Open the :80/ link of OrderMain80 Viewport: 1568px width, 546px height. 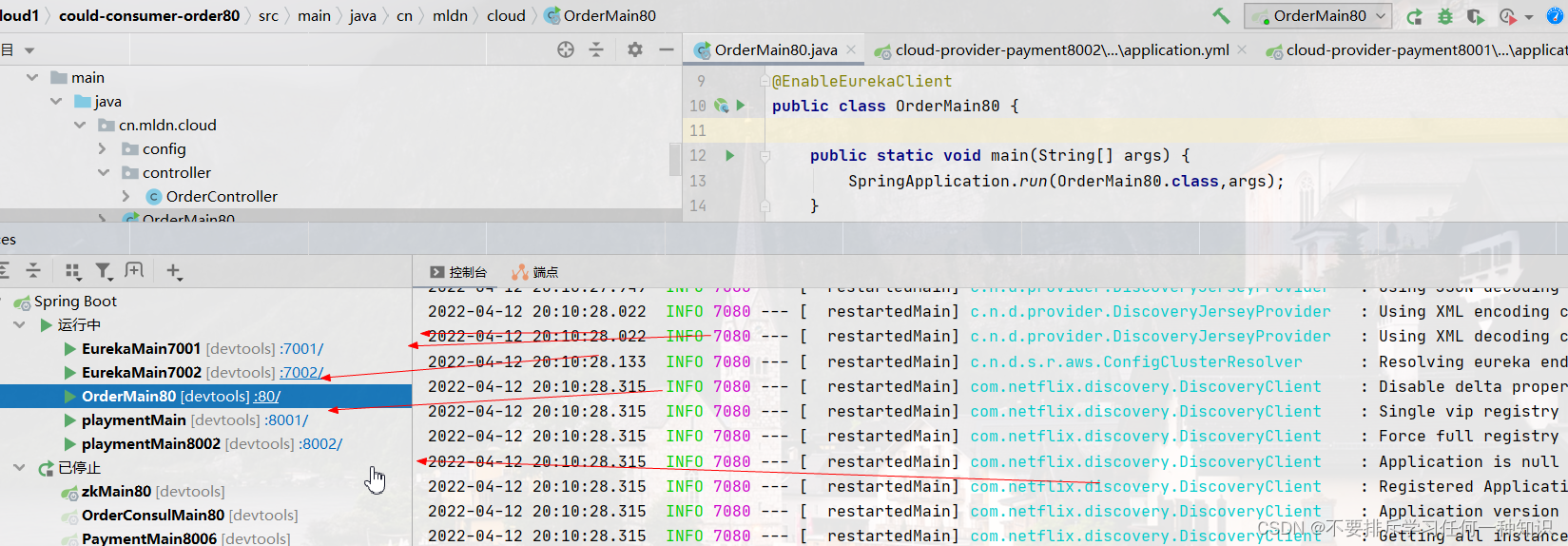pyautogui.click(x=267, y=397)
